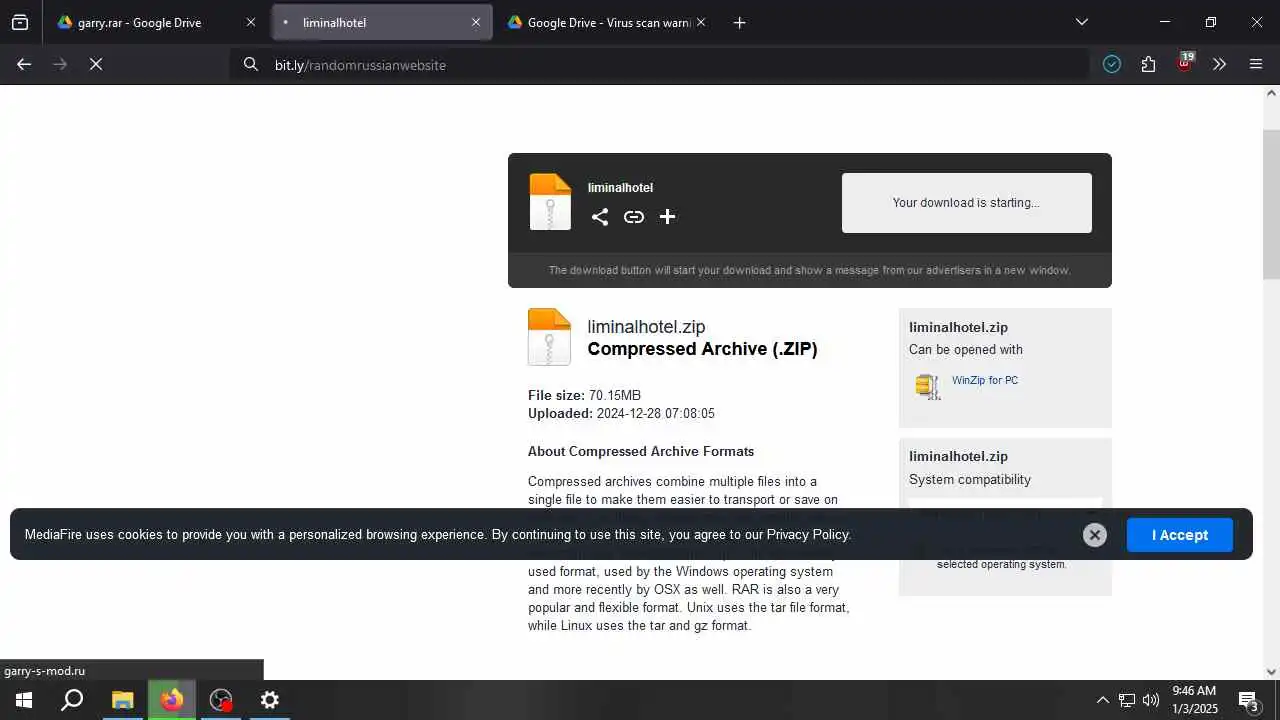Stop loading the page

tap(96, 64)
